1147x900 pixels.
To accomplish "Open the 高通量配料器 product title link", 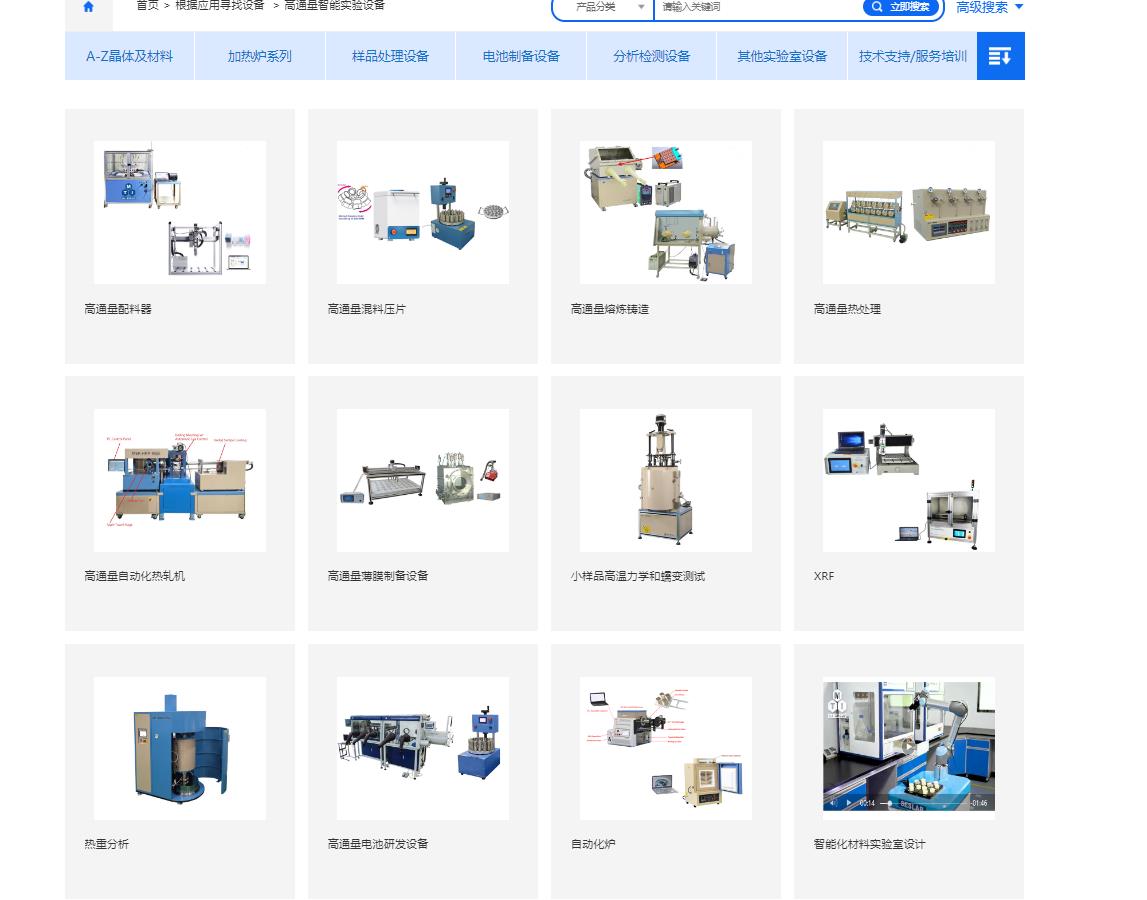I will (118, 309).
